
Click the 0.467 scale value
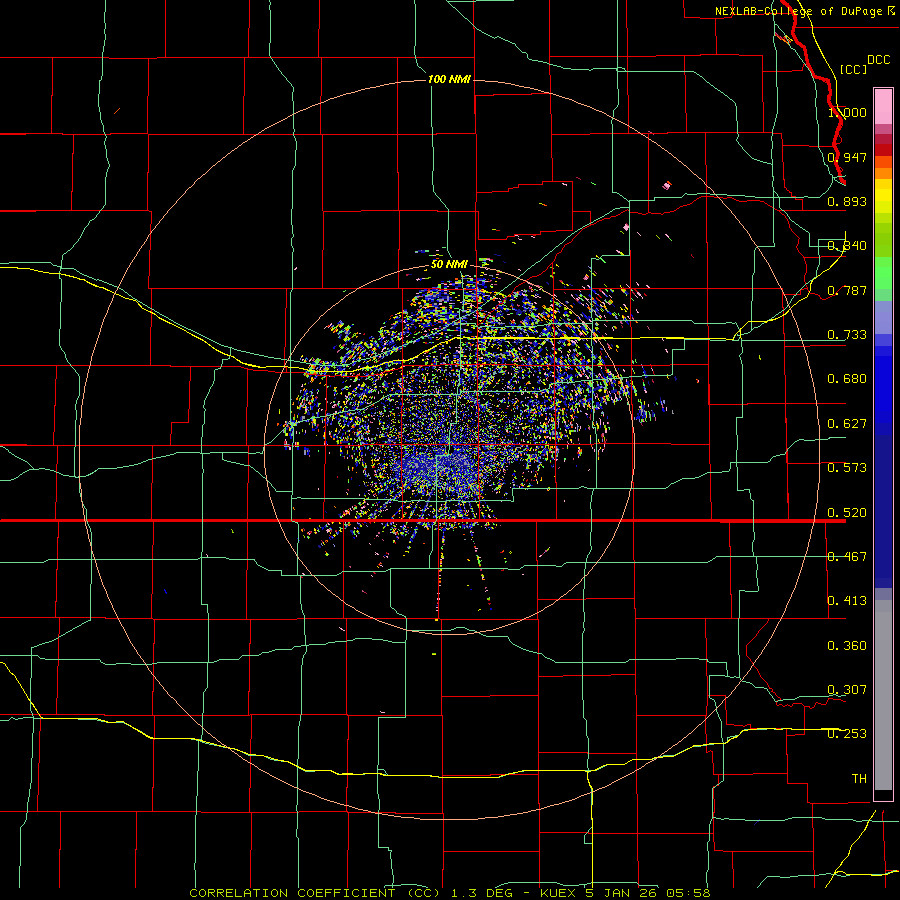pos(847,557)
